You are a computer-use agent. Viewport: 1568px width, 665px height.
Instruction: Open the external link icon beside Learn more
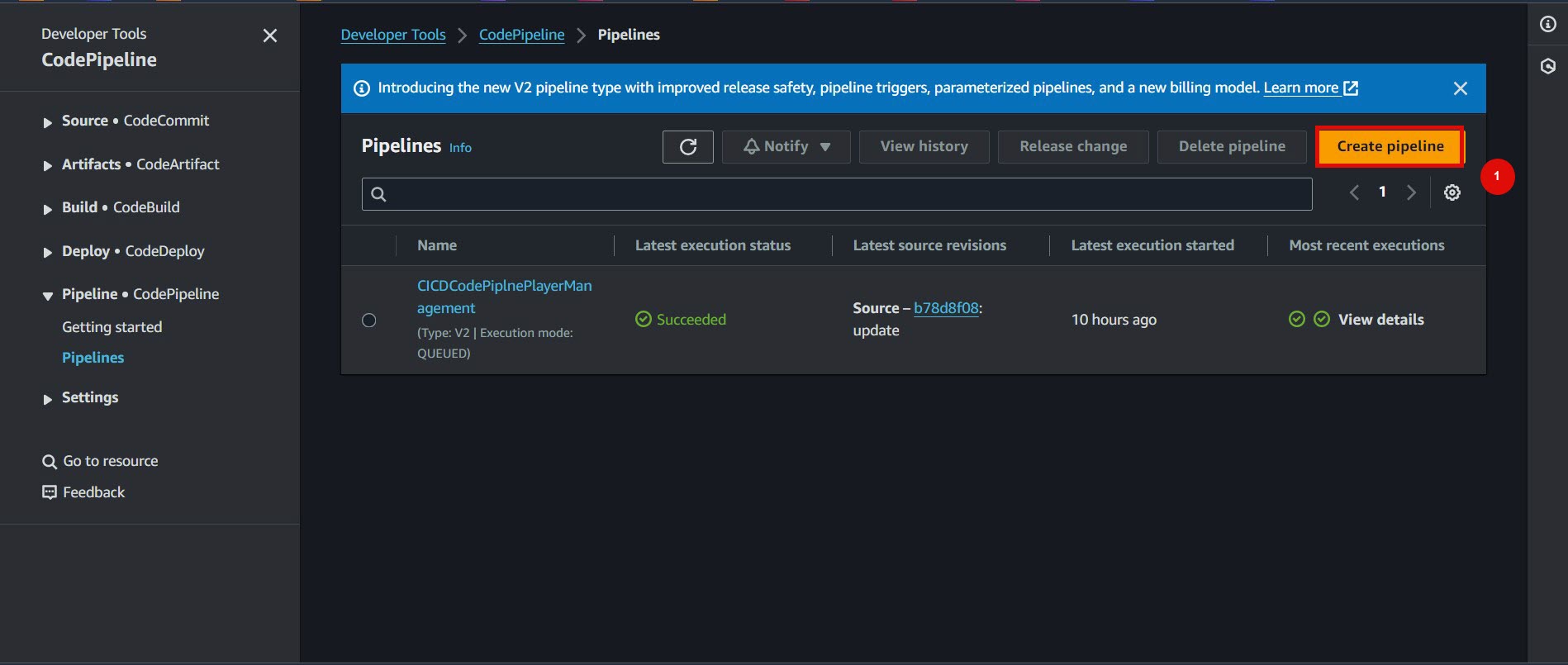click(1351, 88)
